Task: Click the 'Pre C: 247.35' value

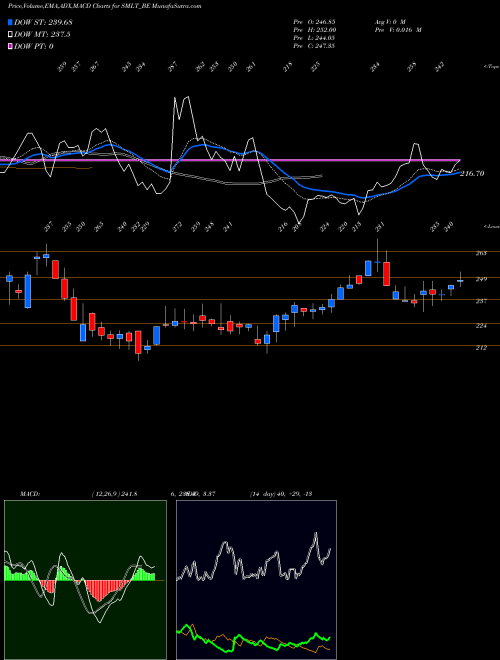Action: [x=314, y=46]
